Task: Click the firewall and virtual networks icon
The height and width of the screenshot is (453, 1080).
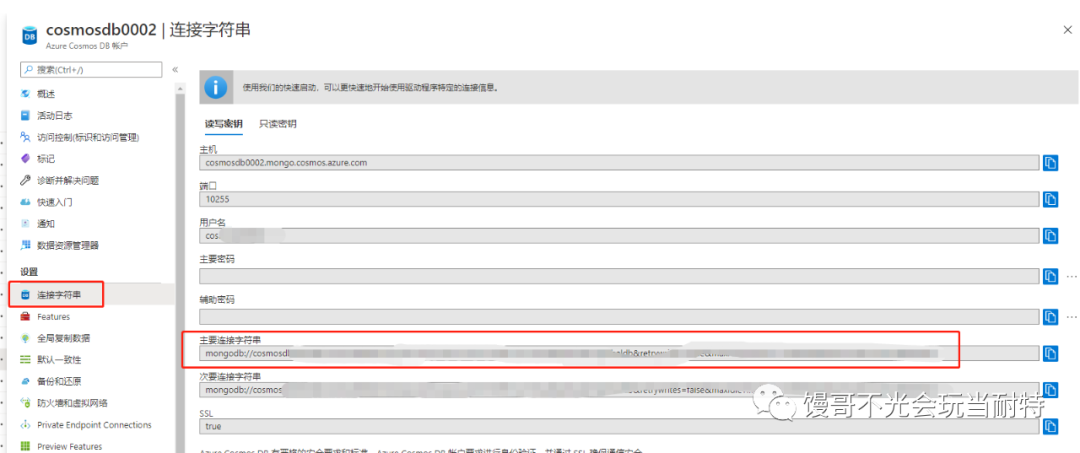Action: pyautogui.click(x=26, y=403)
